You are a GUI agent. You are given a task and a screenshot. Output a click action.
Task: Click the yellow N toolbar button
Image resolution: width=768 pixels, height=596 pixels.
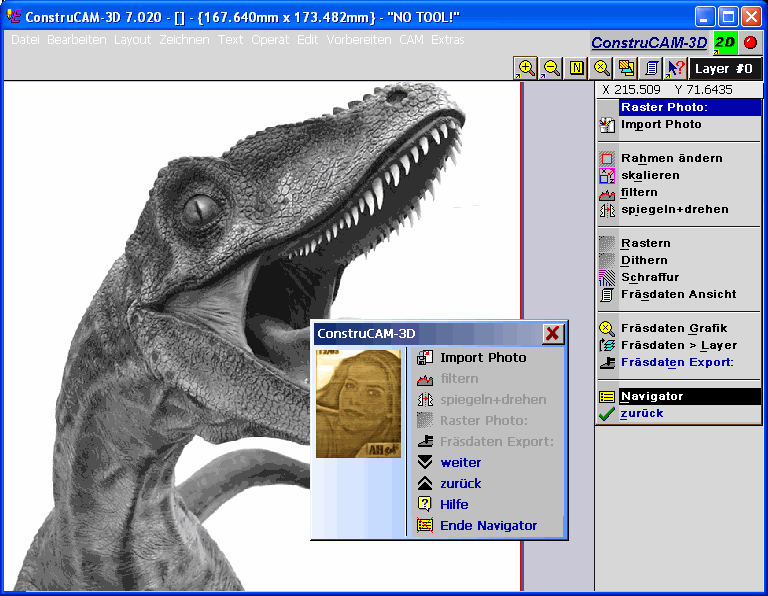(x=577, y=68)
